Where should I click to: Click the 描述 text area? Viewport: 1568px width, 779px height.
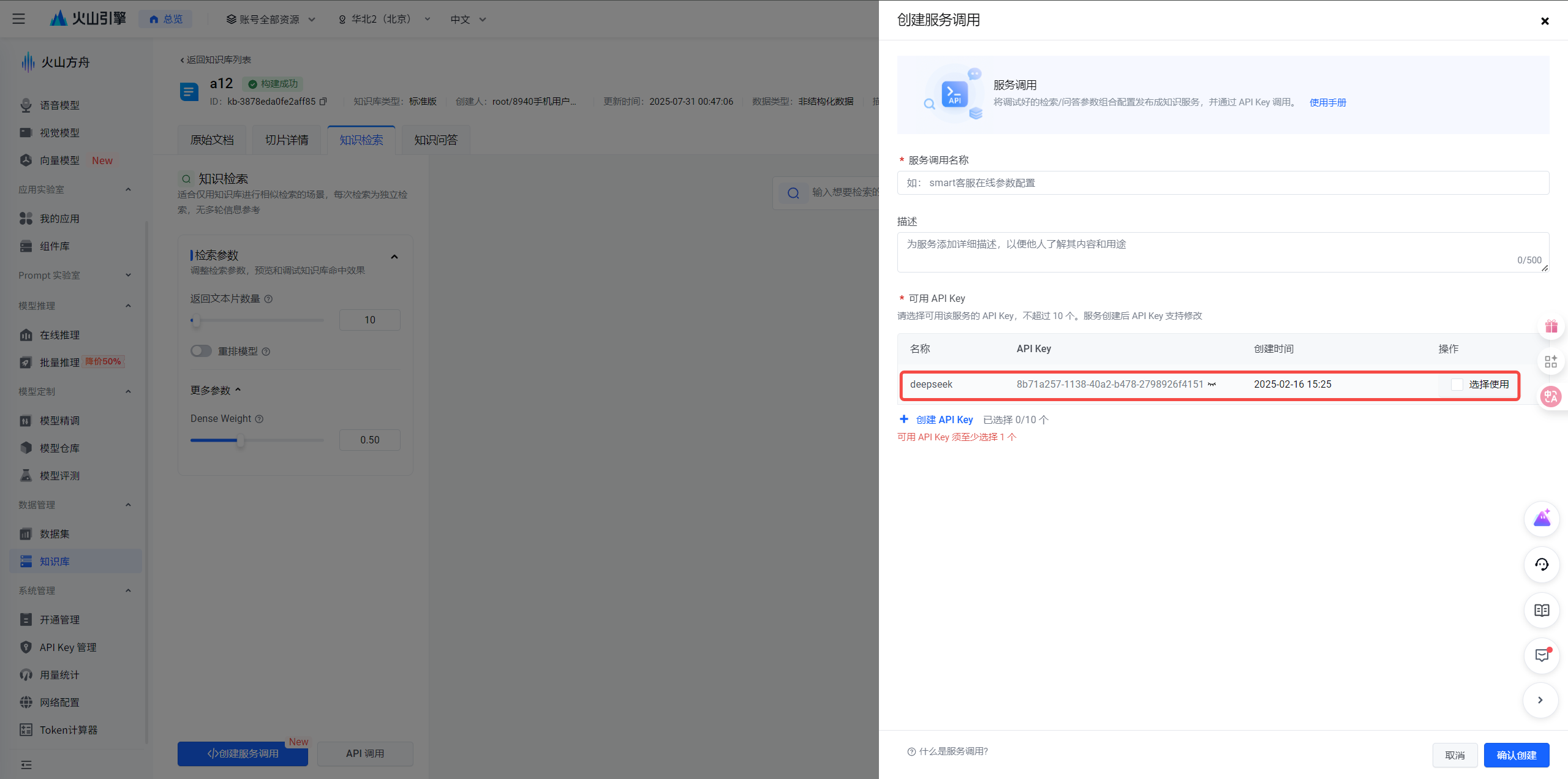tap(1223, 252)
